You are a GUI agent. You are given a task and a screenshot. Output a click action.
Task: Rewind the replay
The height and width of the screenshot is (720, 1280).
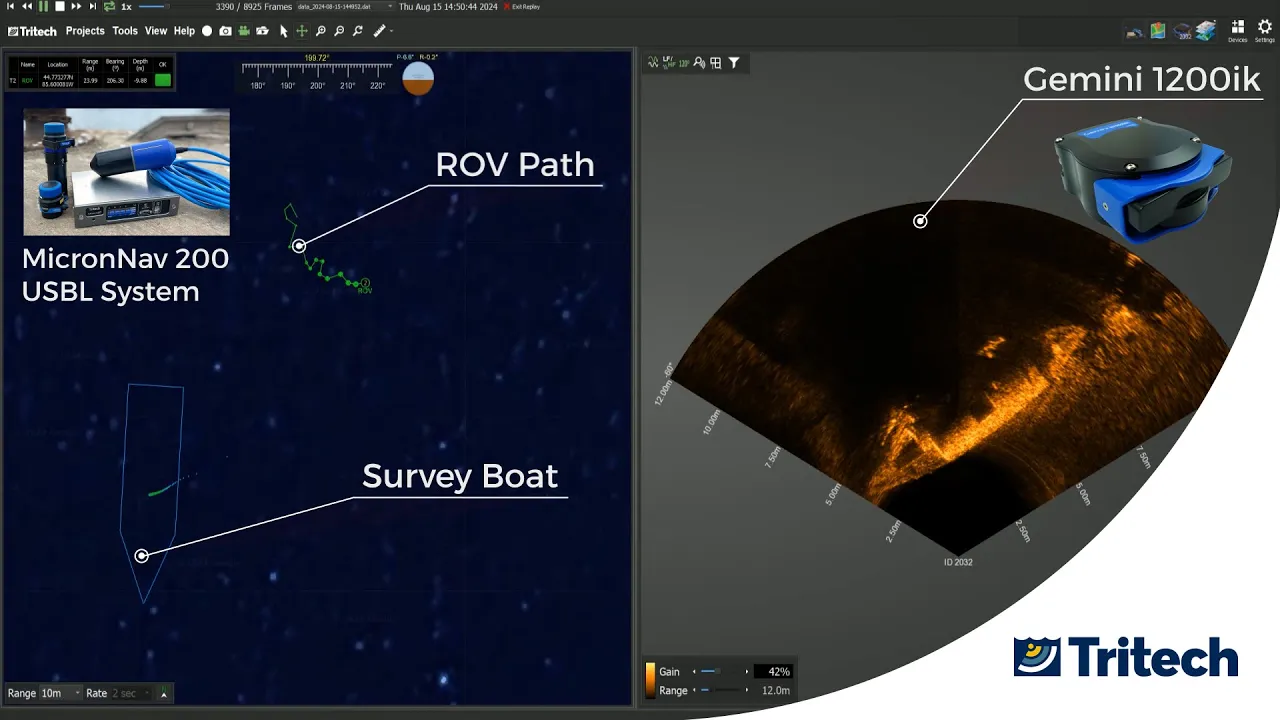[x=27, y=6]
